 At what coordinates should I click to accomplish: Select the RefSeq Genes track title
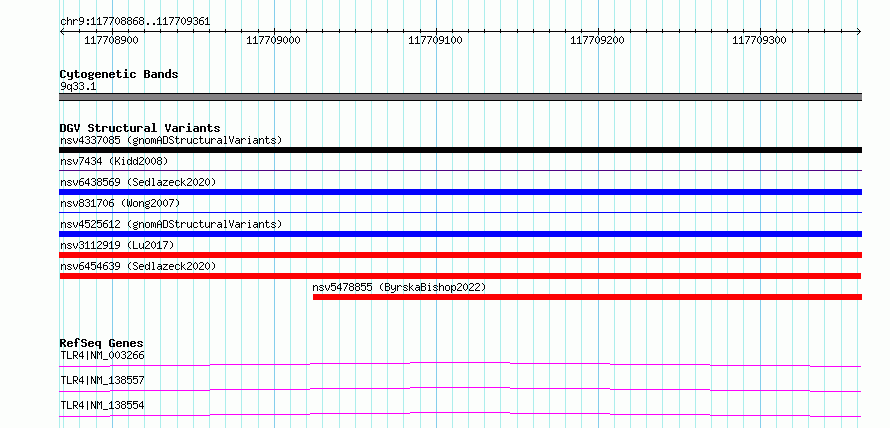coord(102,343)
